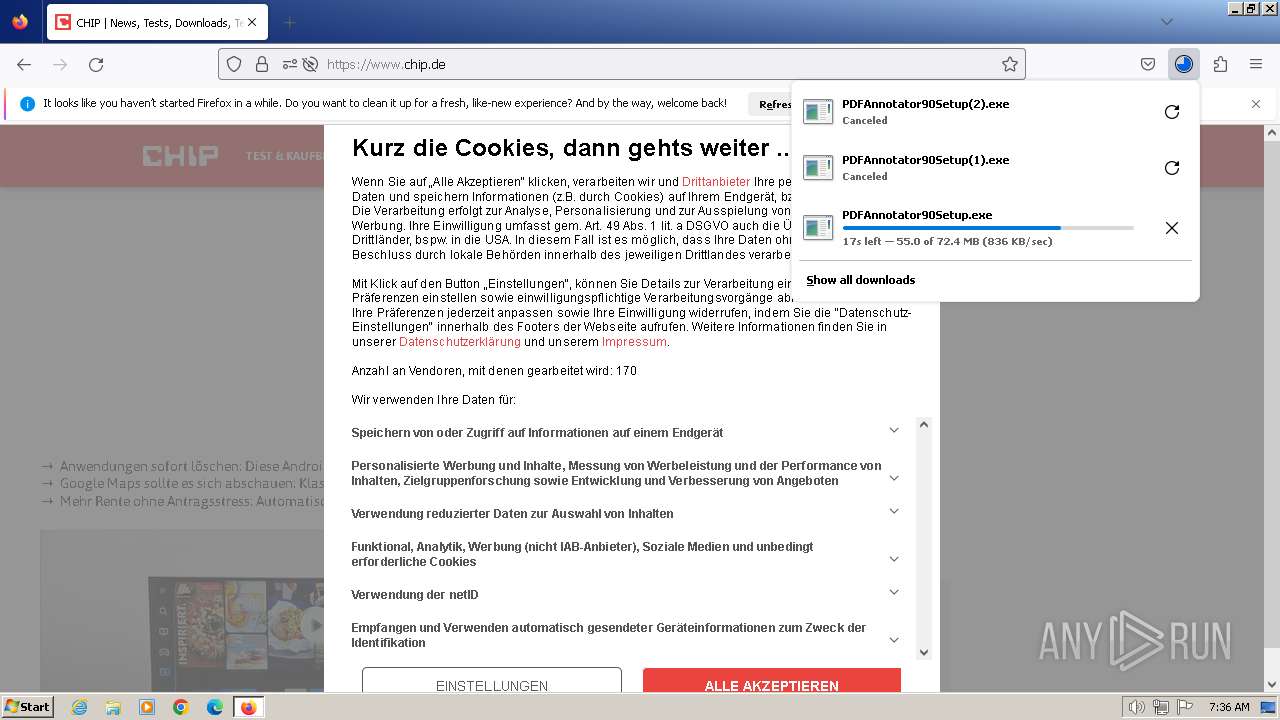
Task: Expand 'Funktional, Analytik, Werbung' section
Action: (x=894, y=559)
